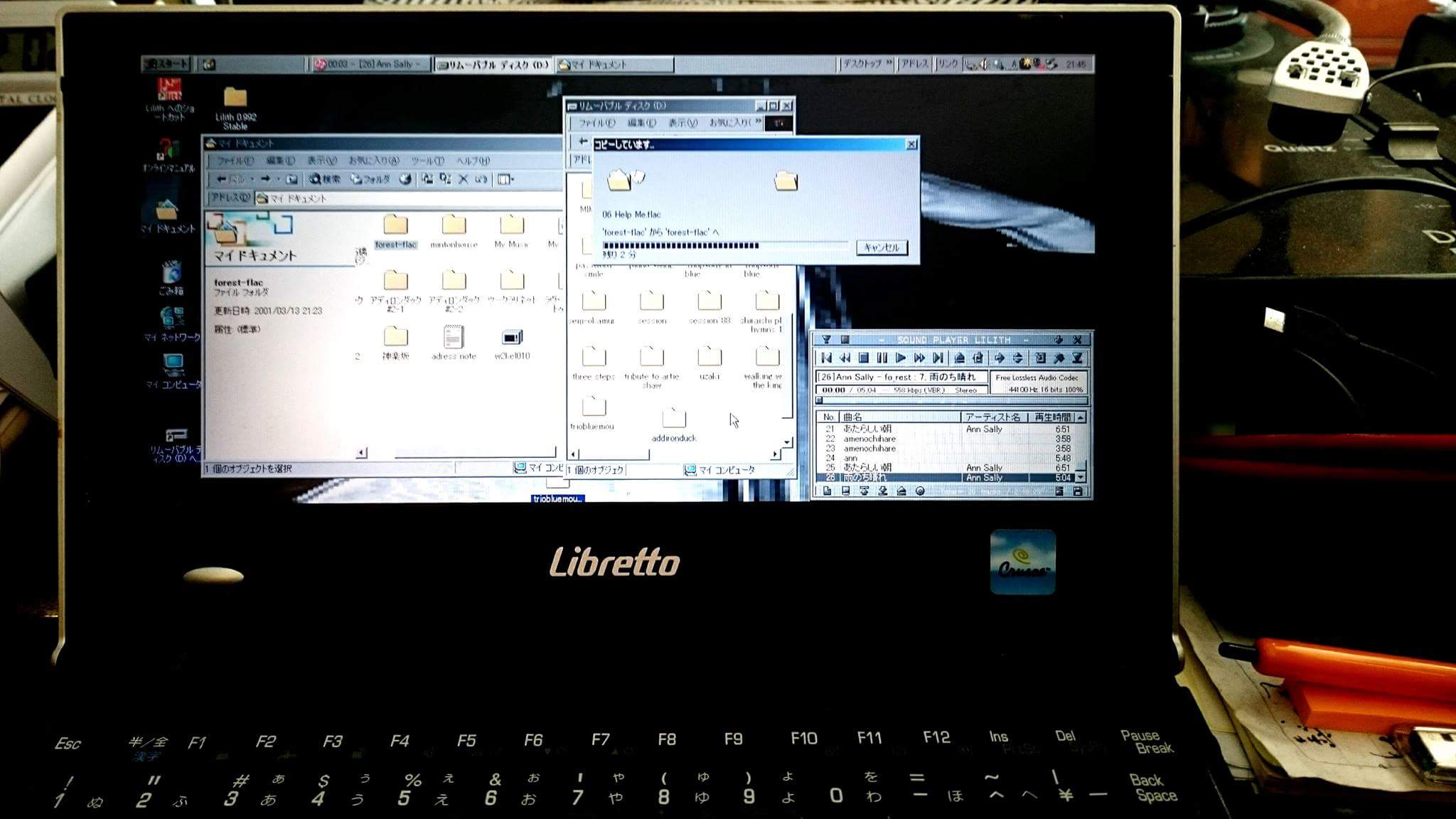Expand the » chevron in Removable Disk menu bar
Screen dimensions: 1456x819
758,122
